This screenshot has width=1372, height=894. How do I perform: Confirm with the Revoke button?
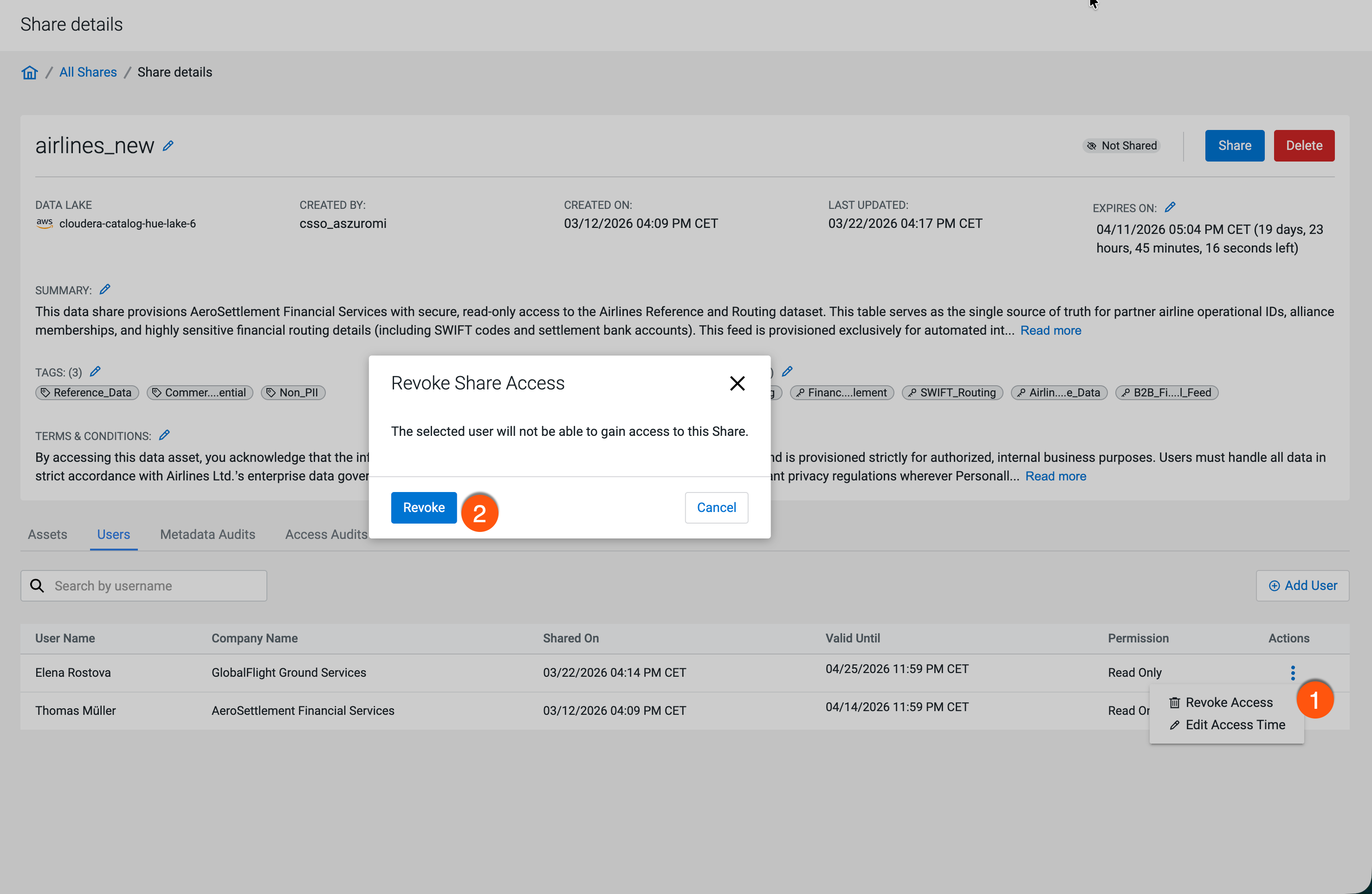coord(423,507)
